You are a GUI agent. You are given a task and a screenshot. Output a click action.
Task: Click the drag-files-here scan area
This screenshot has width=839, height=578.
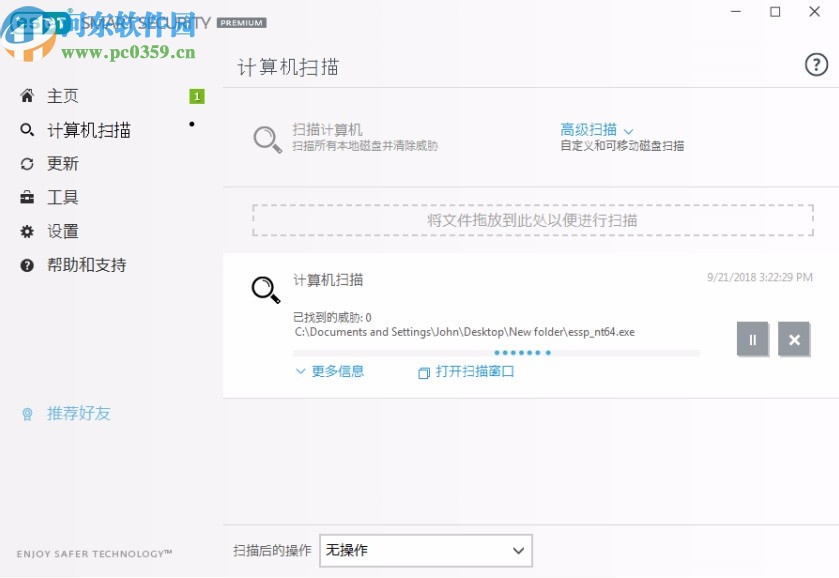(531, 219)
